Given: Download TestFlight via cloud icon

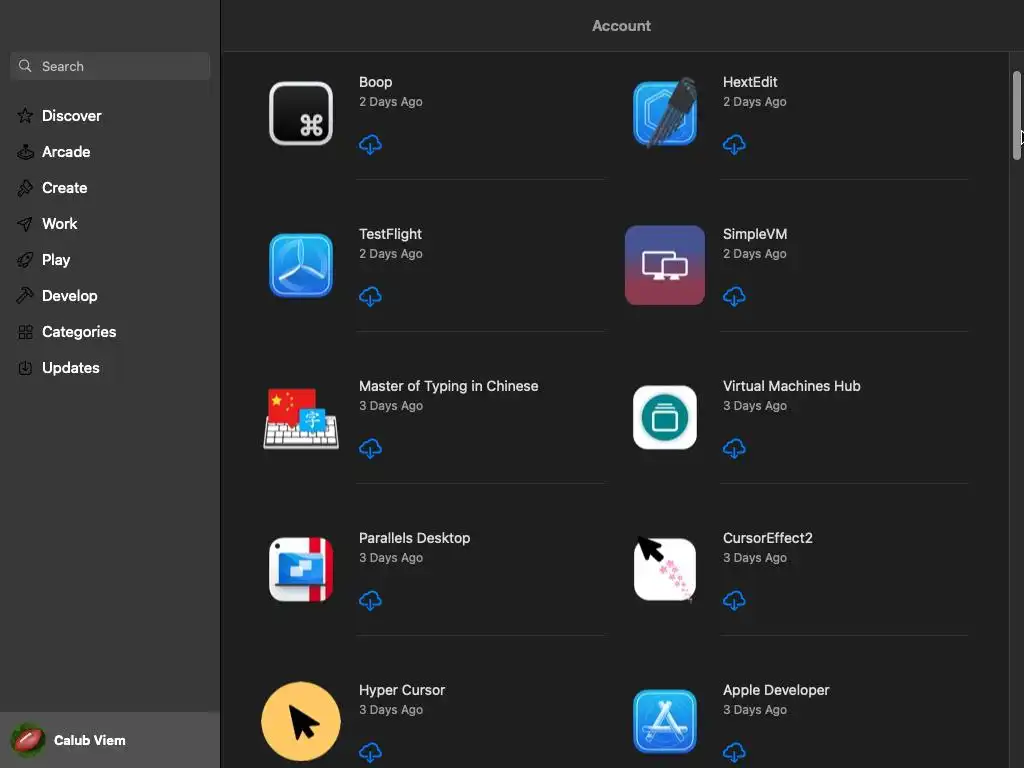Looking at the screenshot, I should (x=370, y=296).
